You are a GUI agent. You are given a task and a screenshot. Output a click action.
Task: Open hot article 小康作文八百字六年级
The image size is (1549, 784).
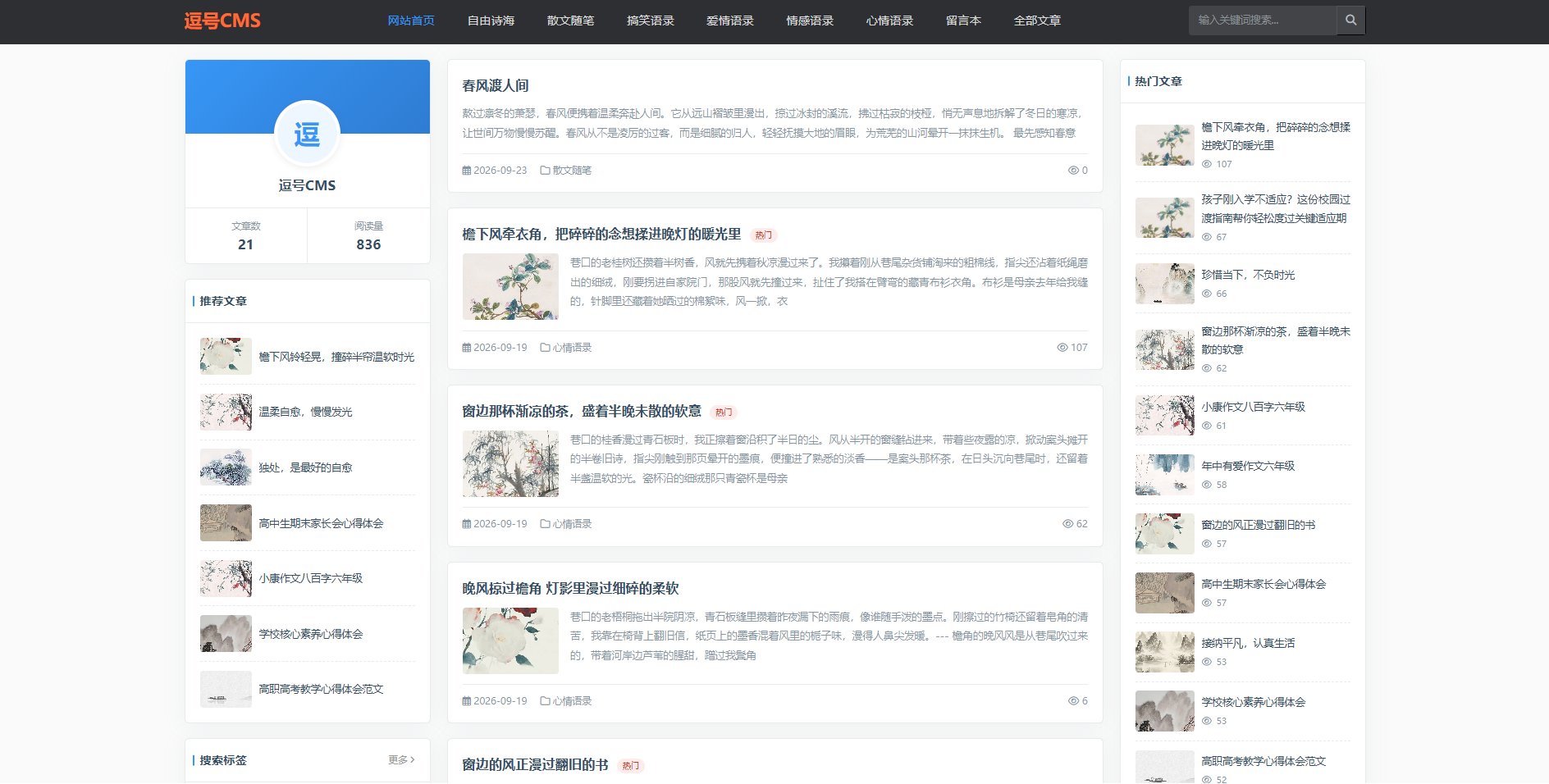(1253, 407)
